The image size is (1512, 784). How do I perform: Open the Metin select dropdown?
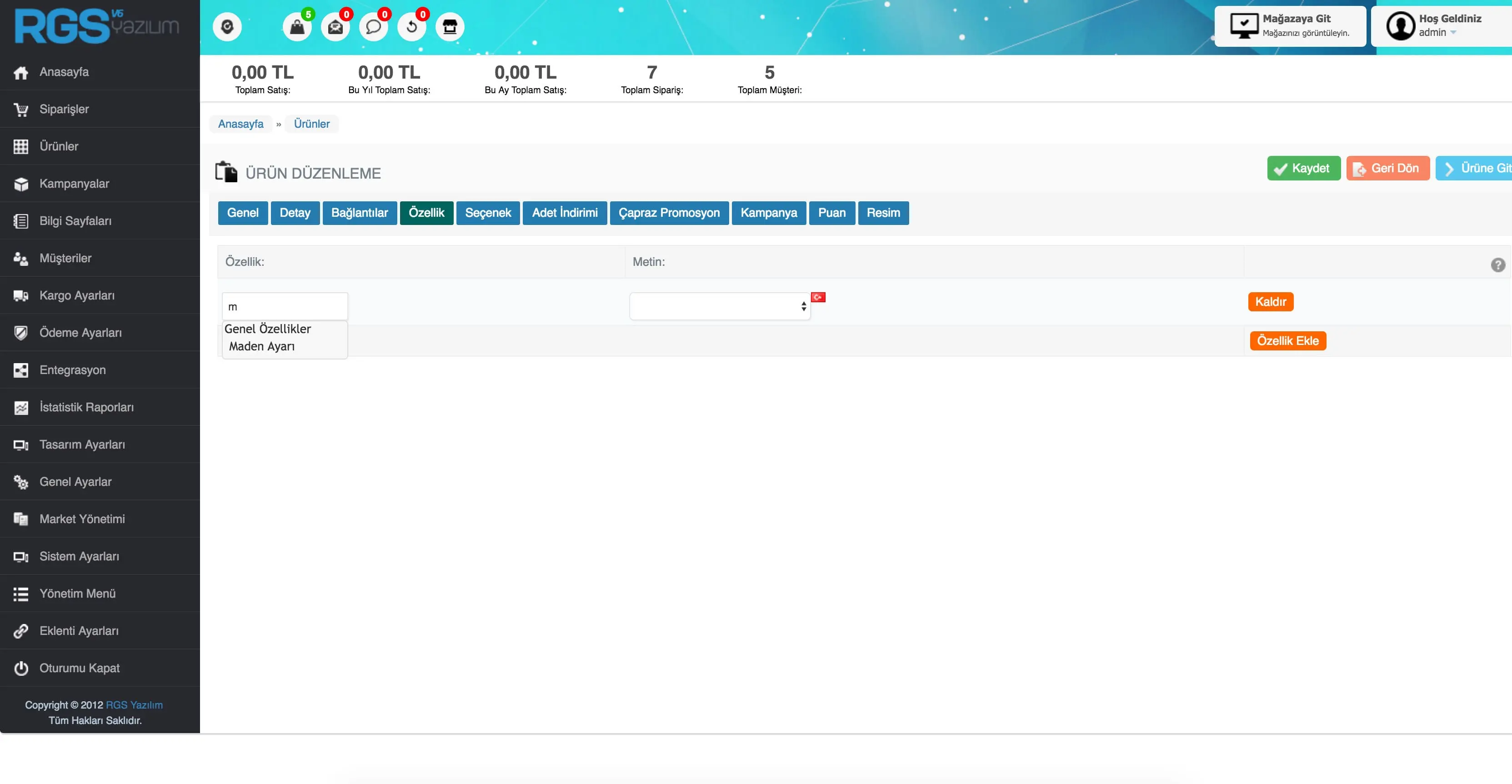(x=720, y=306)
